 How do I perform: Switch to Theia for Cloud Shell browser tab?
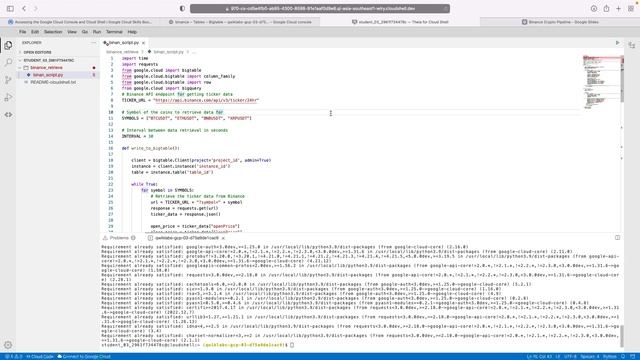click(x=400, y=22)
